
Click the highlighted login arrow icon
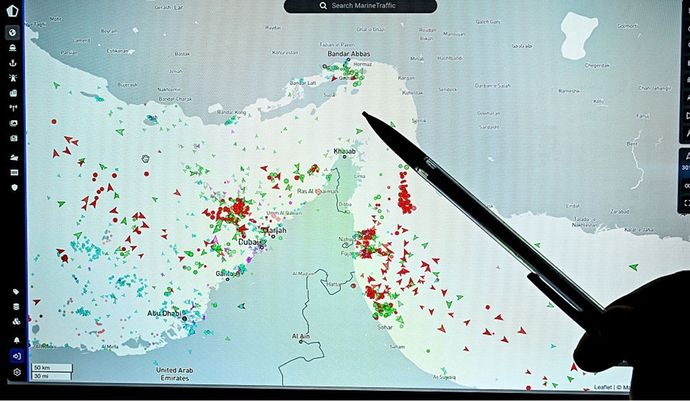[x=17, y=356]
